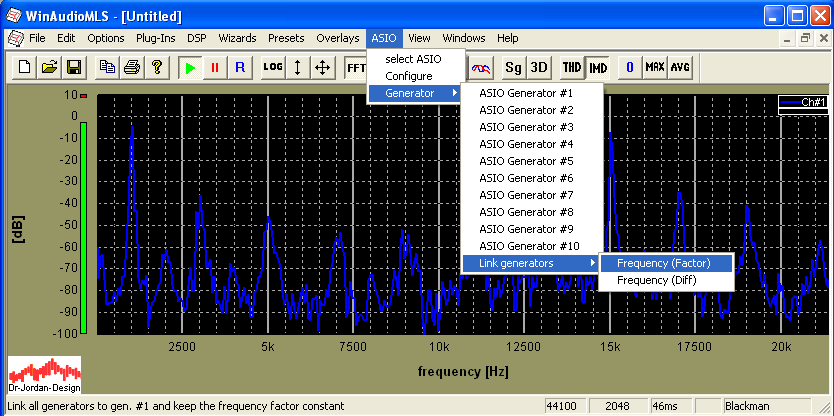Open the Plug-Ins menu
Screen dimensions: 834x416
point(155,38)
